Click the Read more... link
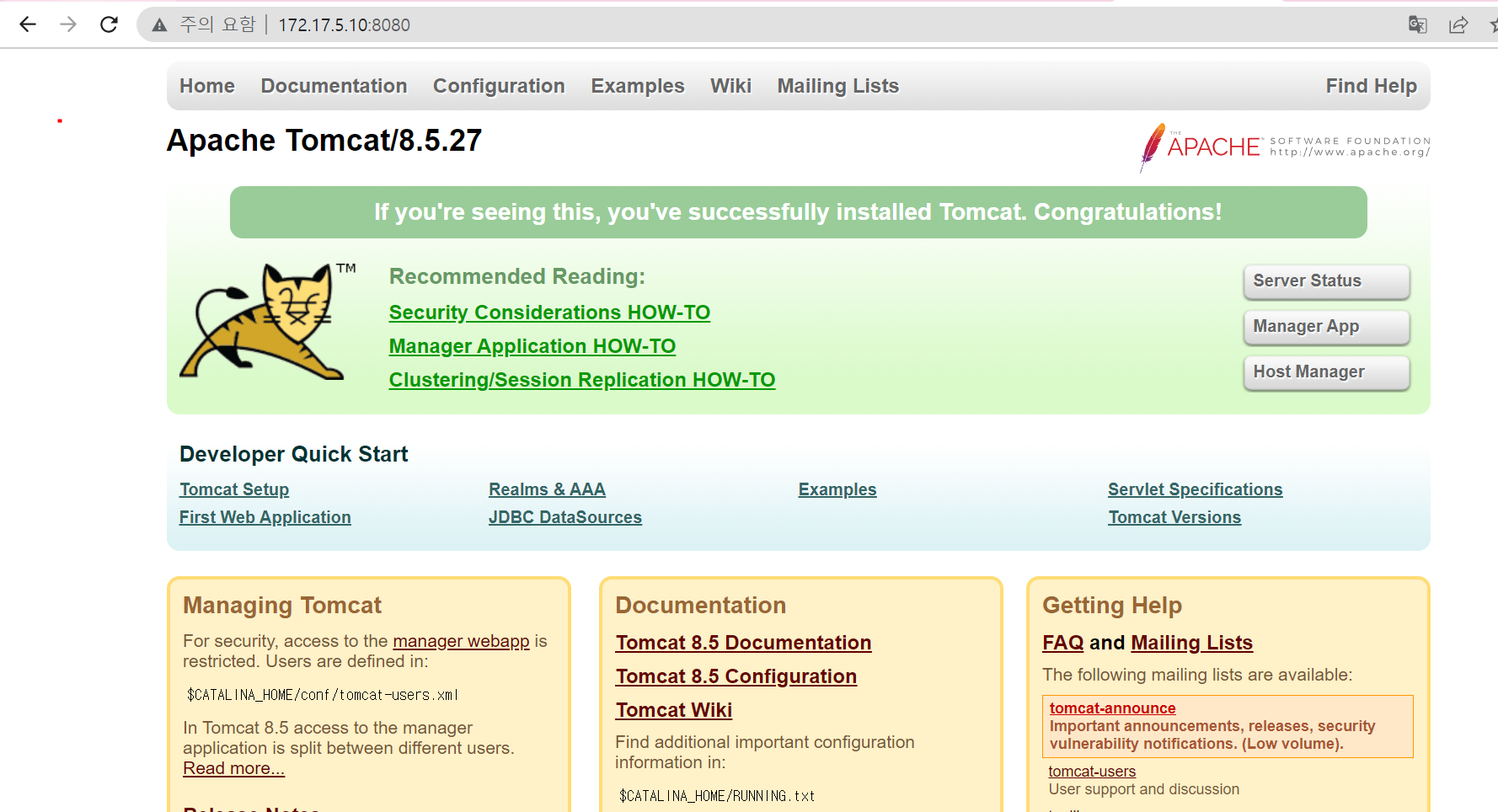This screenshot has width=1498, height=812. point(234,768)
